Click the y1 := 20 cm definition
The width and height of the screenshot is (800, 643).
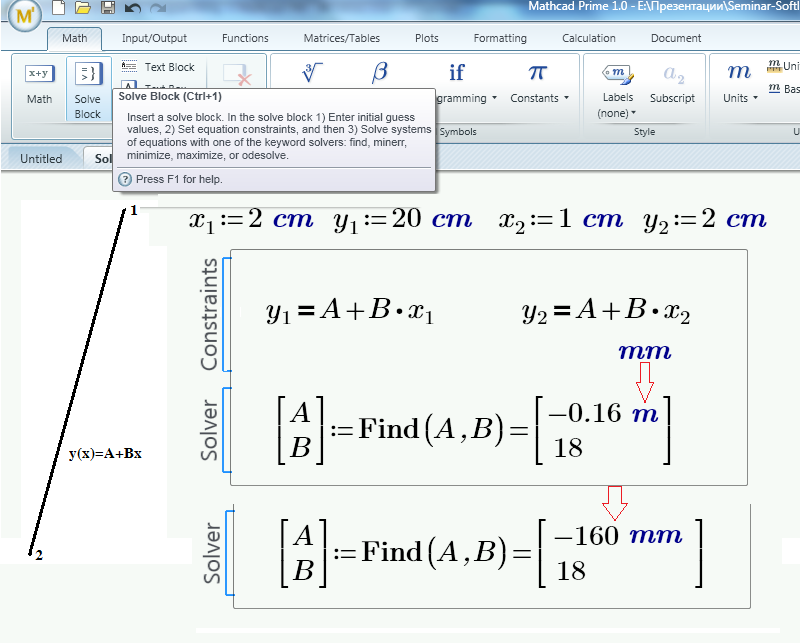[403, 220]
